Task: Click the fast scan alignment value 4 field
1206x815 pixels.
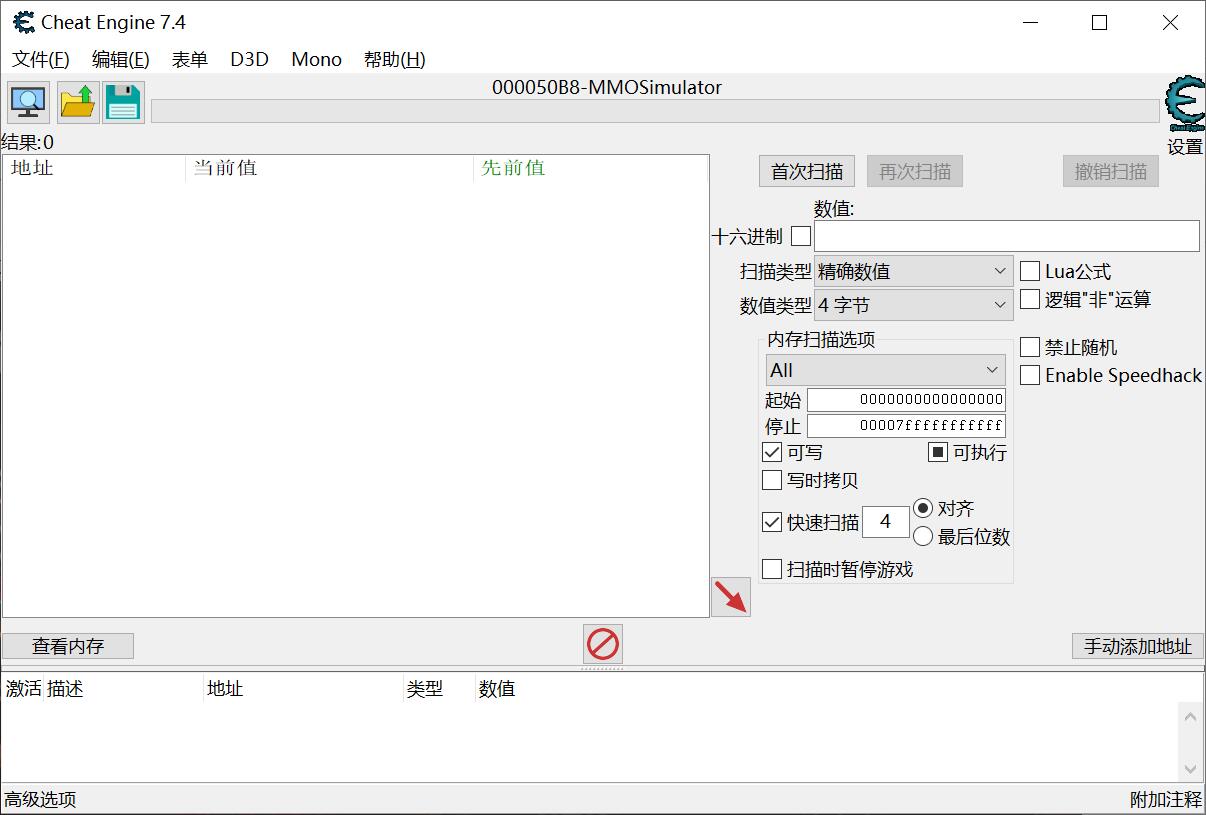Action: [x=886, y=522]
